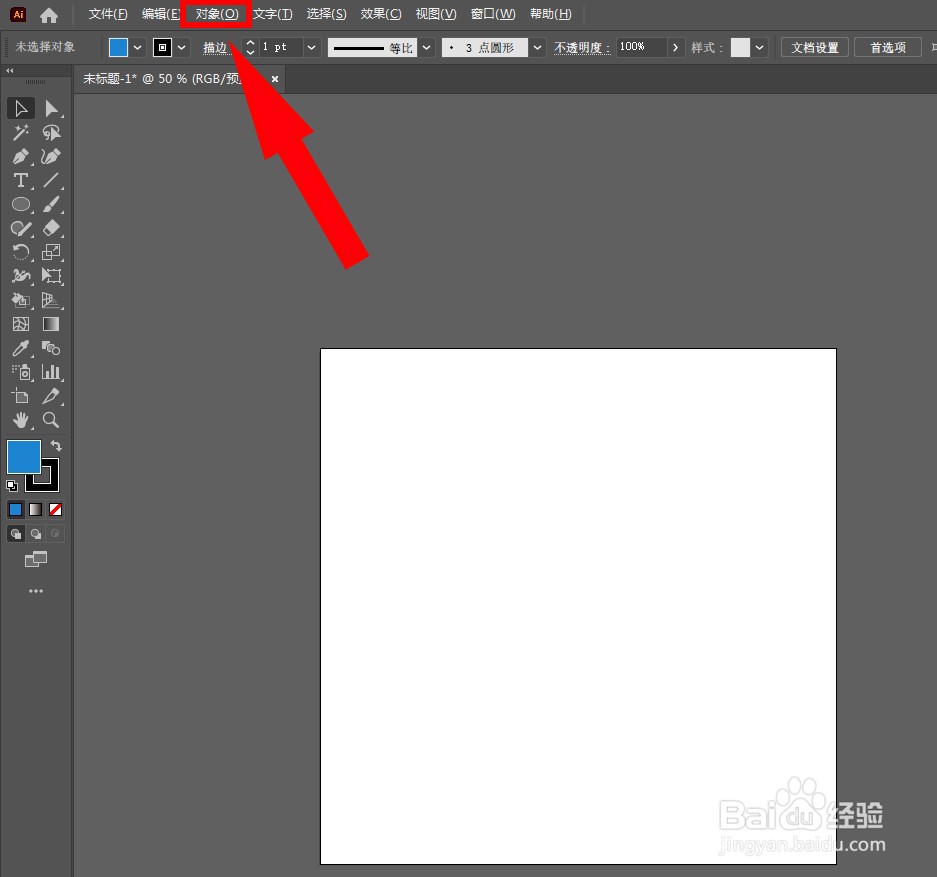Enable Draw Normal mode
The width and height of the screenshot is (937, 877).
point(16,533)
